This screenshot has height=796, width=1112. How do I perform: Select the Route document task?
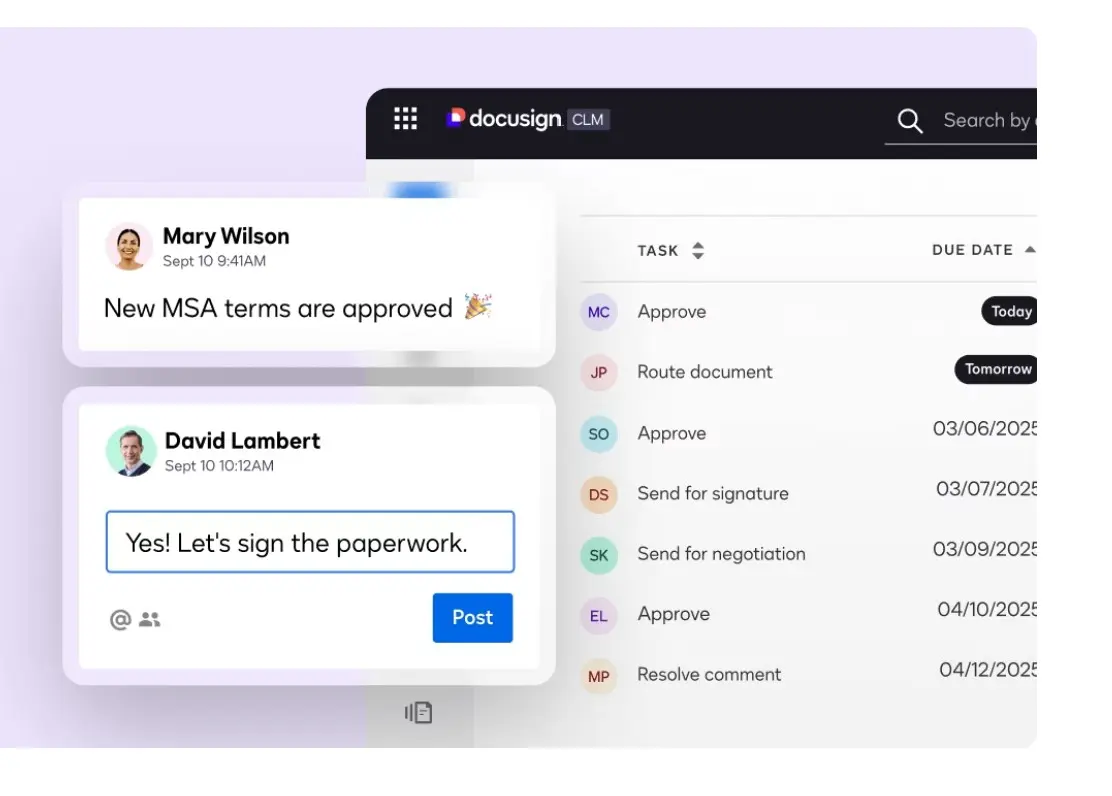[x=705, y=372]
